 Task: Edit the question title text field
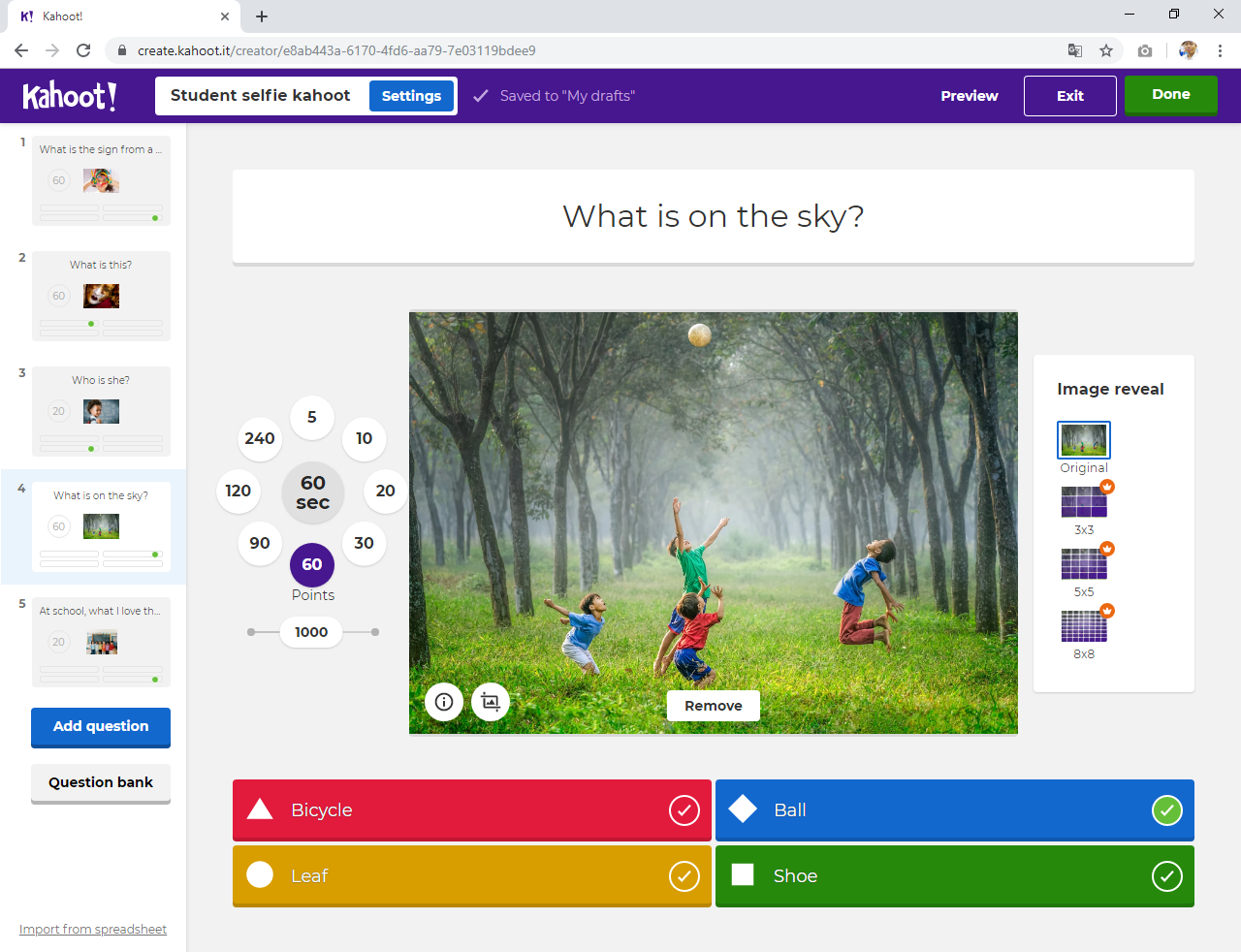tap(713, 216)
